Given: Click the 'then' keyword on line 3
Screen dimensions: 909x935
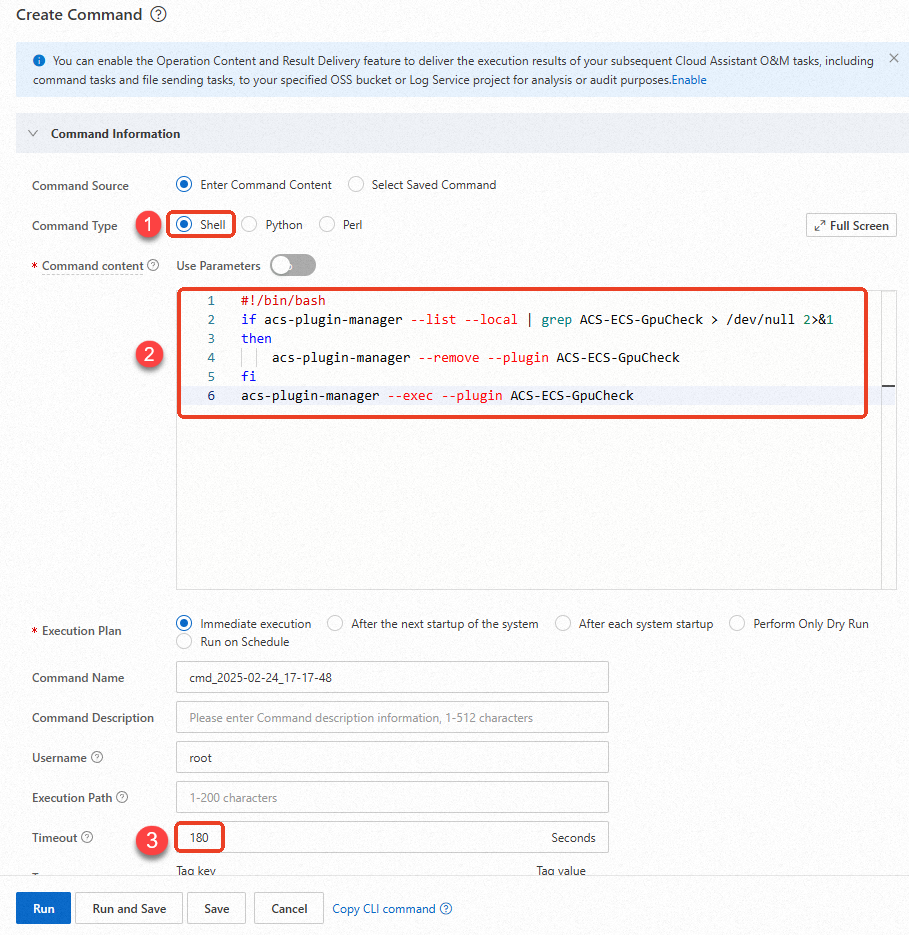Looking at the screenshot, I should [256, 339].
